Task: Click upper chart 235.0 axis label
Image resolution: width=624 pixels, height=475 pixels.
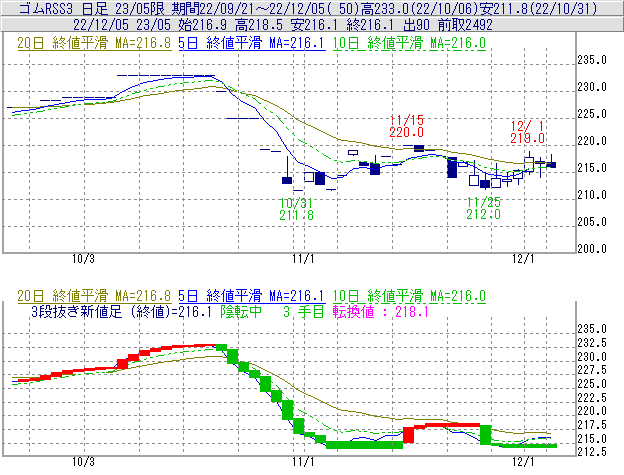Action: tap(592, 60)
